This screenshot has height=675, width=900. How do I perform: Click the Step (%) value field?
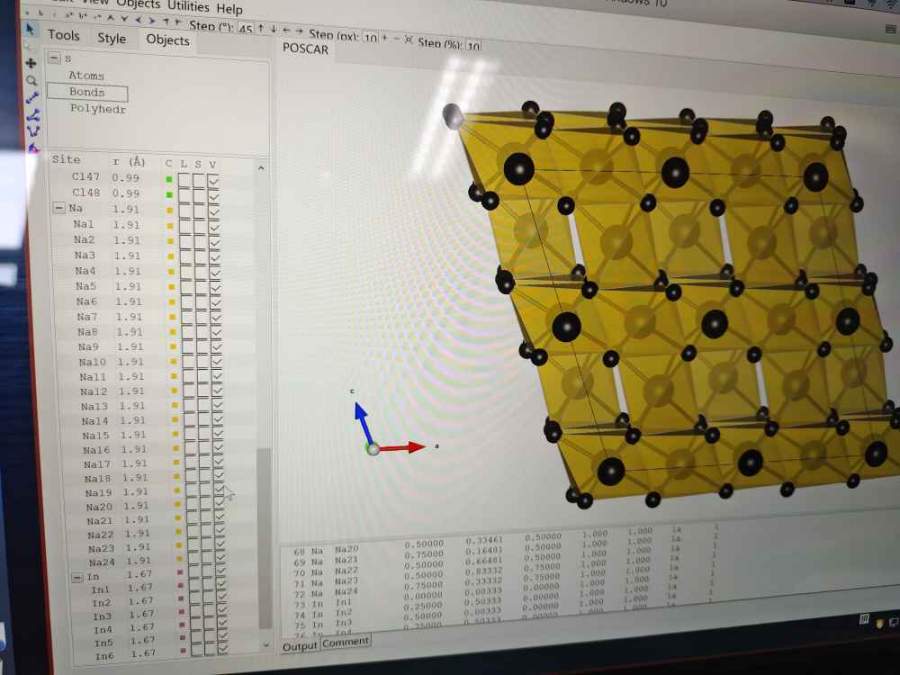pos(474,45)
